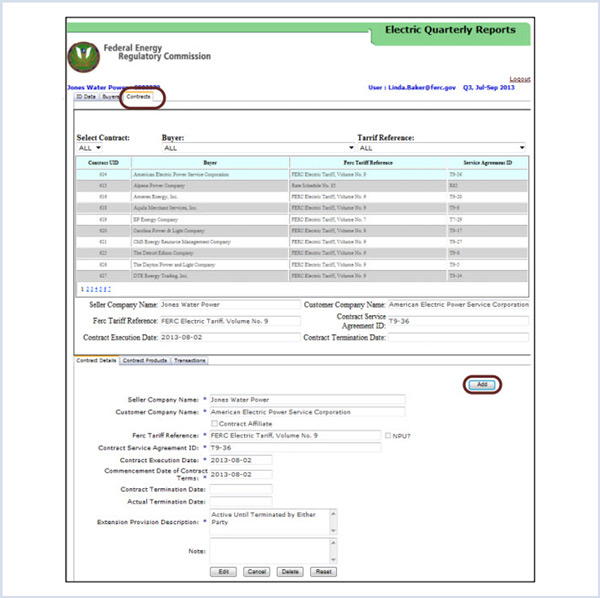Click the Edit button
The image size is (600, 598).
pyautogui.click(x=222, y=571)
